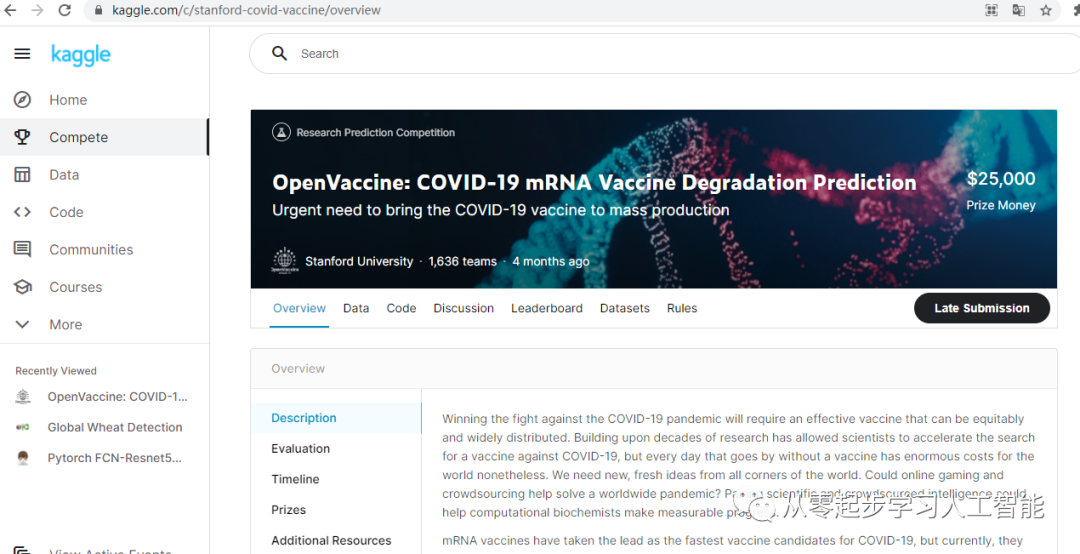Click the Late Submission button
Viewport: 1080px width, 554px height.
click(x=982, y=308)
